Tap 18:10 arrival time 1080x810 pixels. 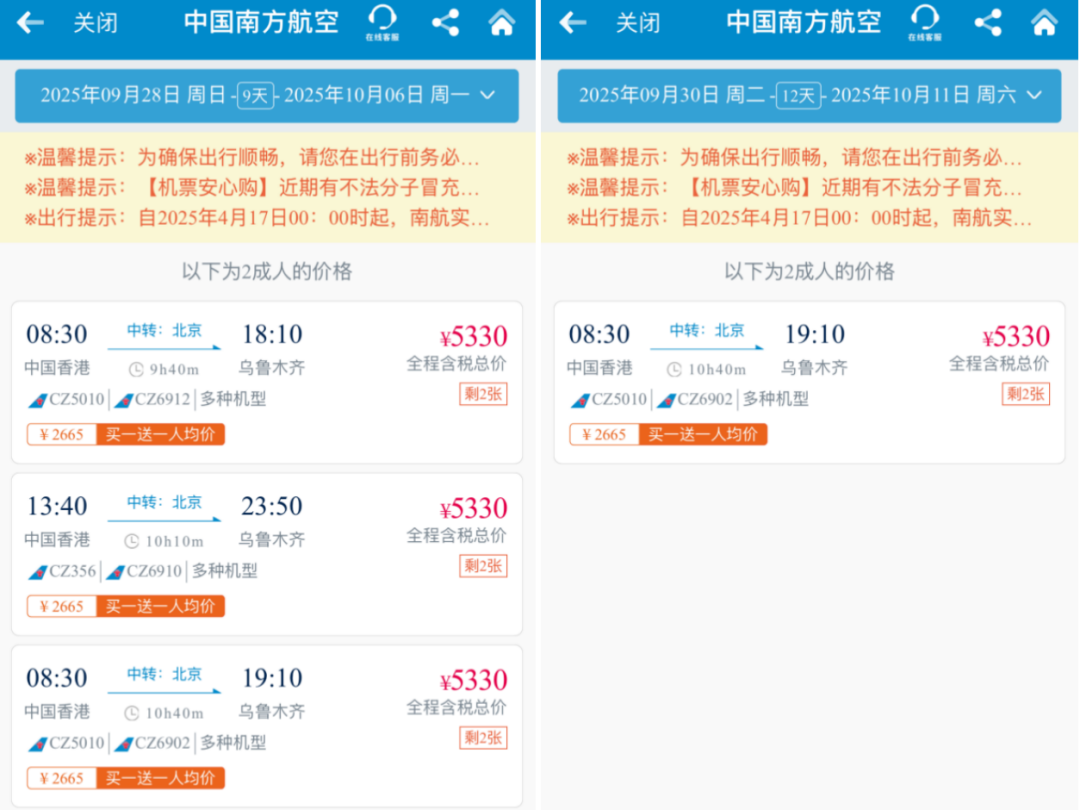coord(272,335)
